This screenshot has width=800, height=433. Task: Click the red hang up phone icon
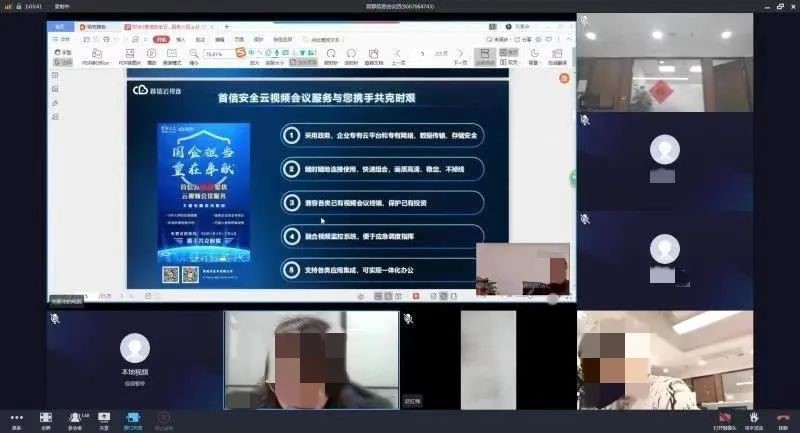783,418
